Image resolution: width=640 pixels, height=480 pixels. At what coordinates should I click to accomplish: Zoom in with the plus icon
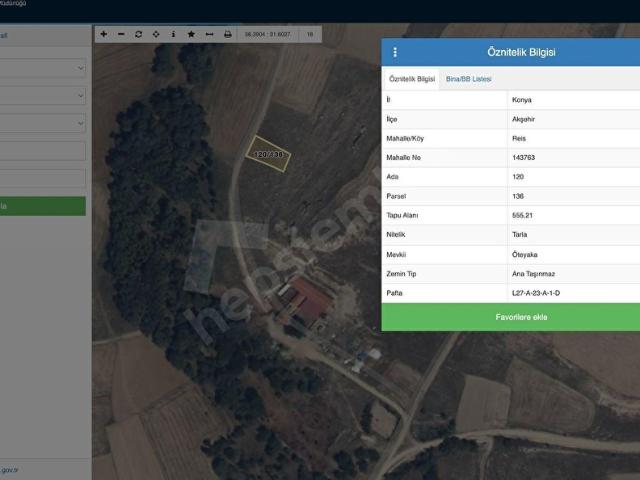pyautogui.click(x=104, y=34)
